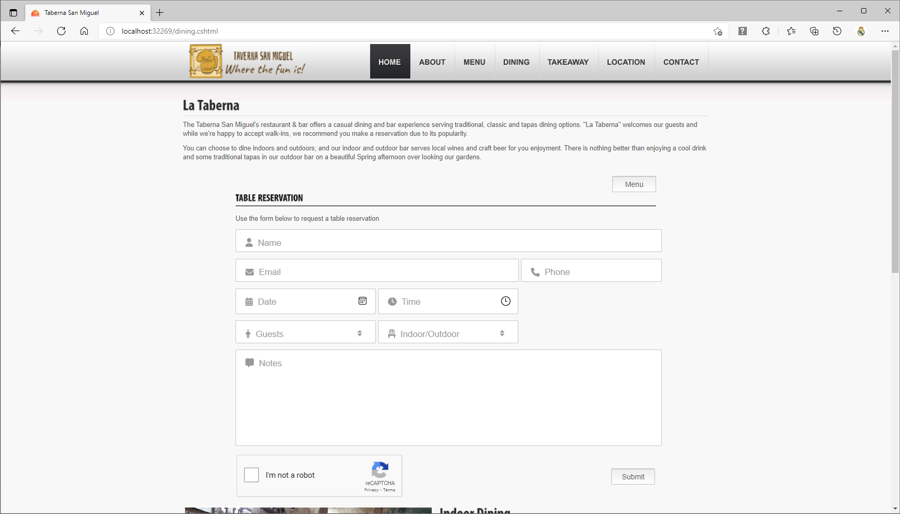Reload the page with refresh icon

click(x=61, y=31)
